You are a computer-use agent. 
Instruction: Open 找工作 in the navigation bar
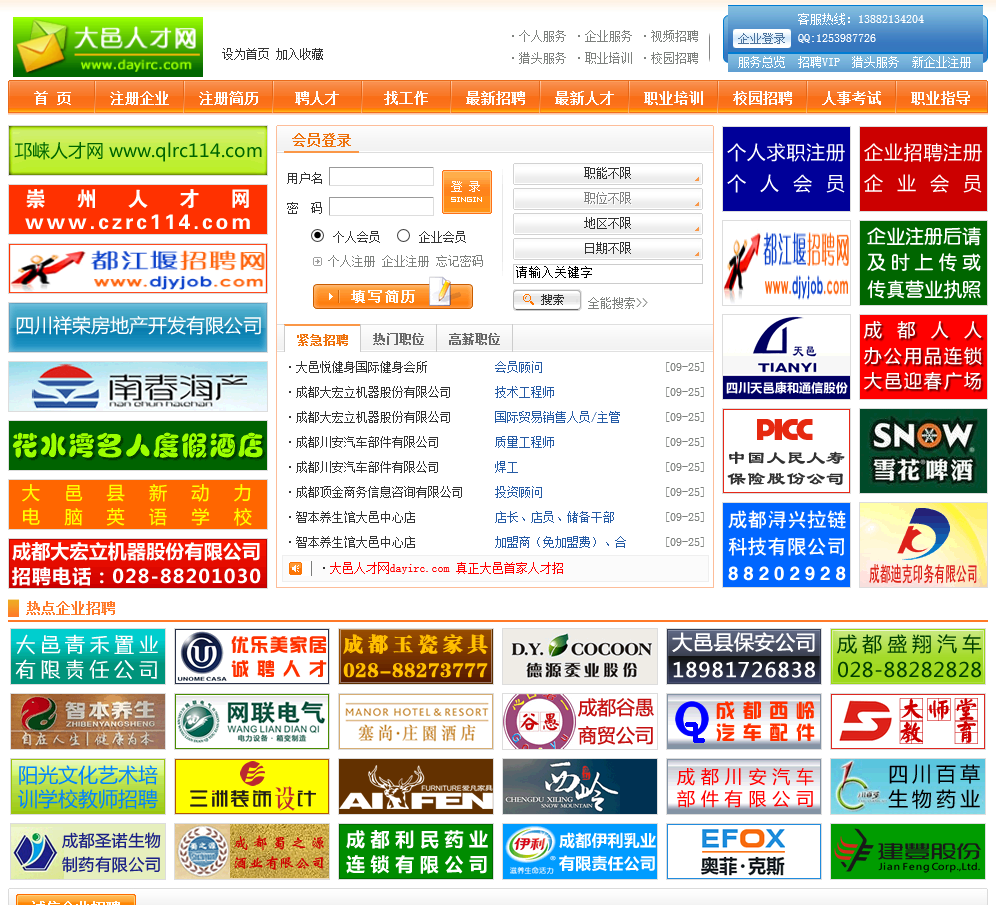406,98
